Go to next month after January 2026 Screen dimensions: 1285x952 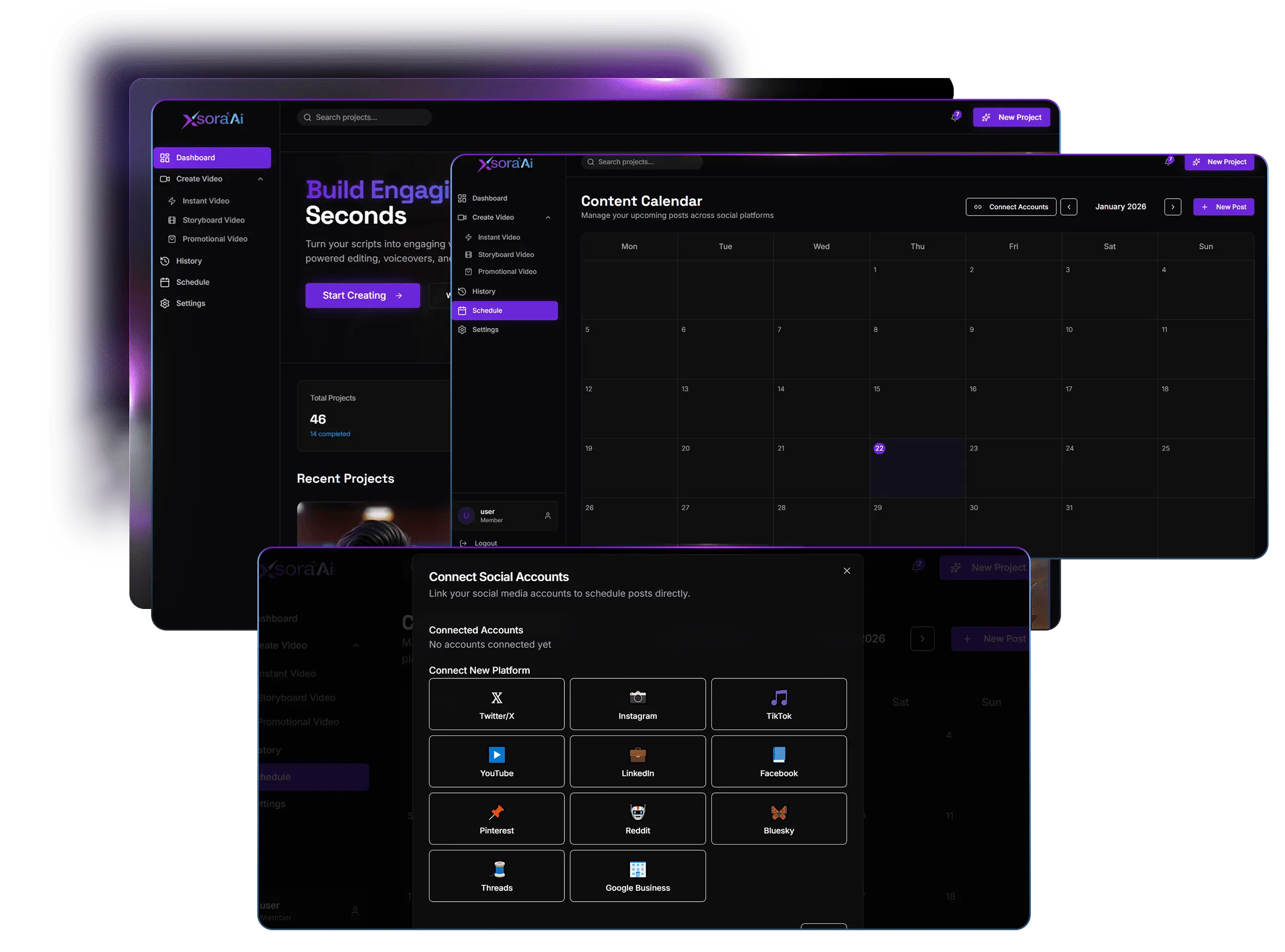coord(1172,207)
